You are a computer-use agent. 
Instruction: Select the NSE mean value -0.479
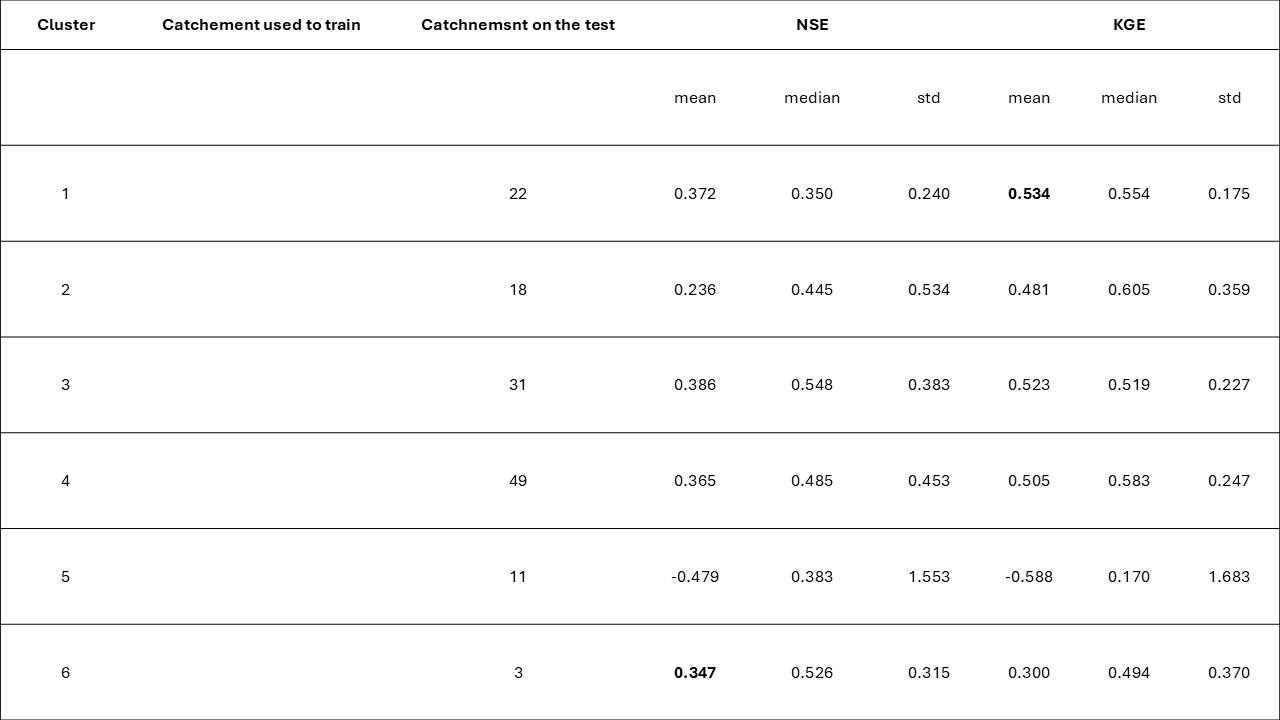click(x=695, y=577)
